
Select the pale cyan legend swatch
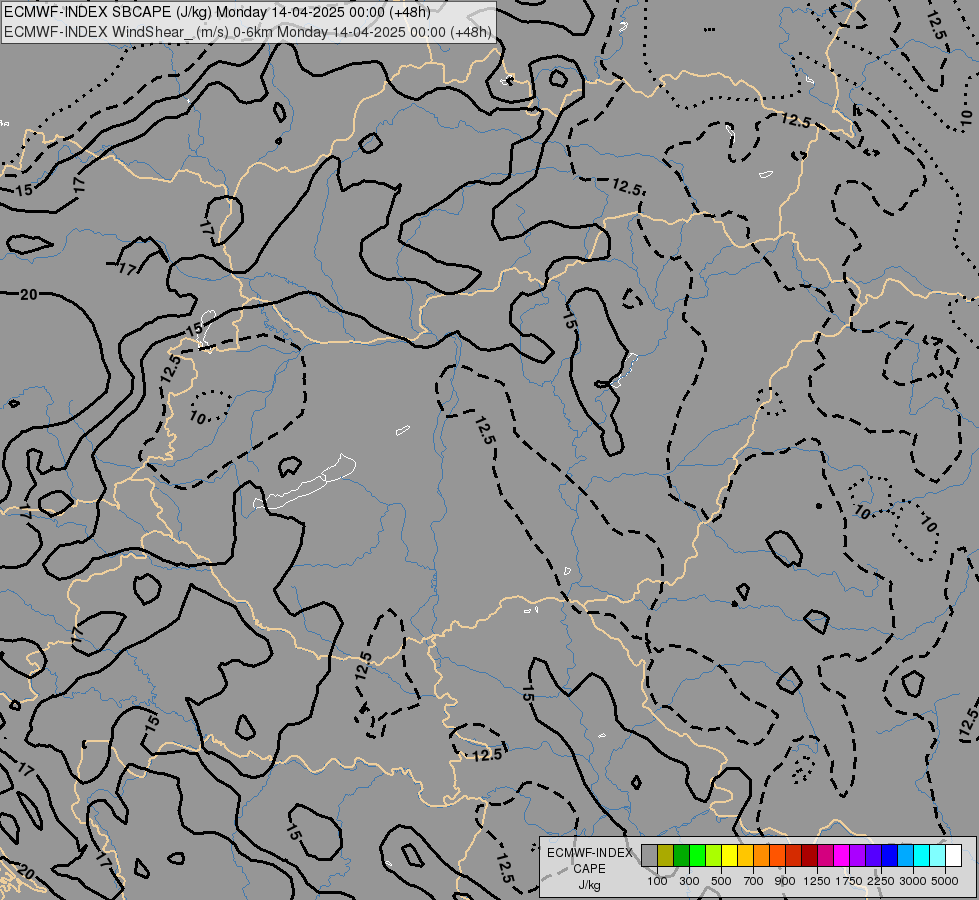938,855
